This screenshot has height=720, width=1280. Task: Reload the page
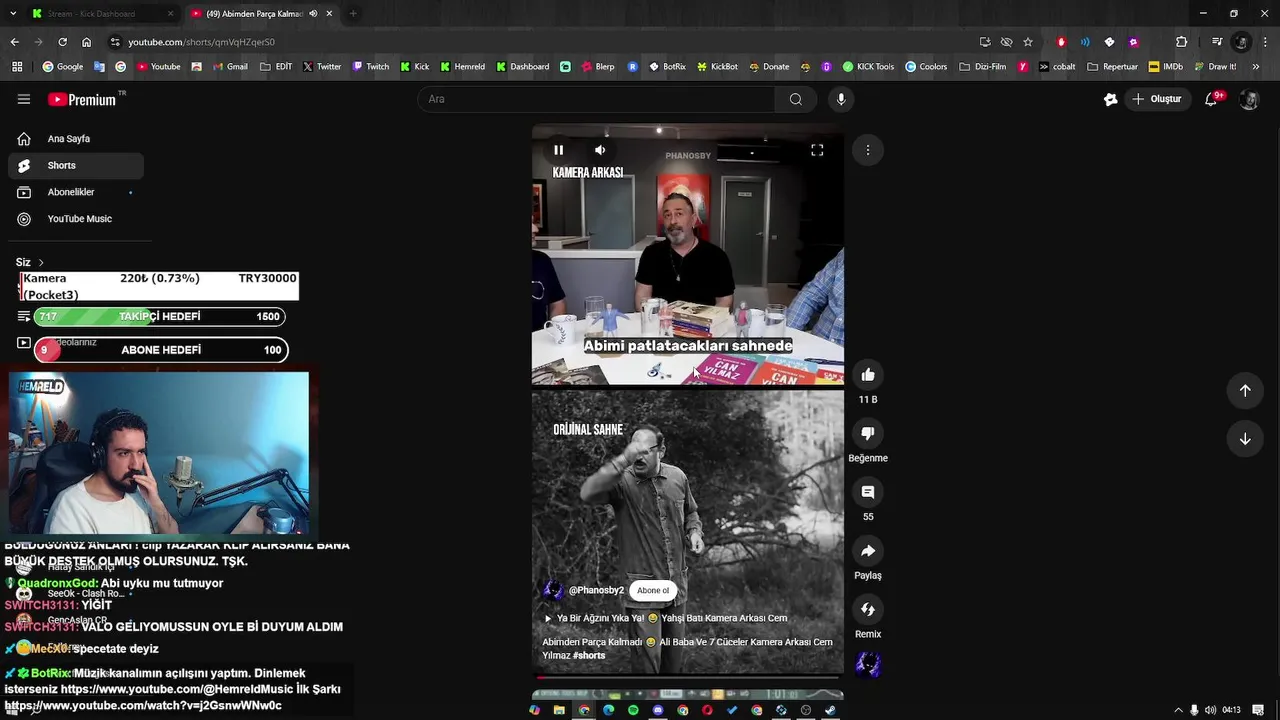(62, 42)
